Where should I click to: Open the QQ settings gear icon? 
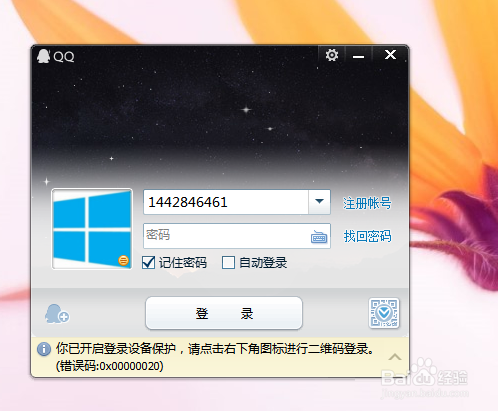[332, 55]
